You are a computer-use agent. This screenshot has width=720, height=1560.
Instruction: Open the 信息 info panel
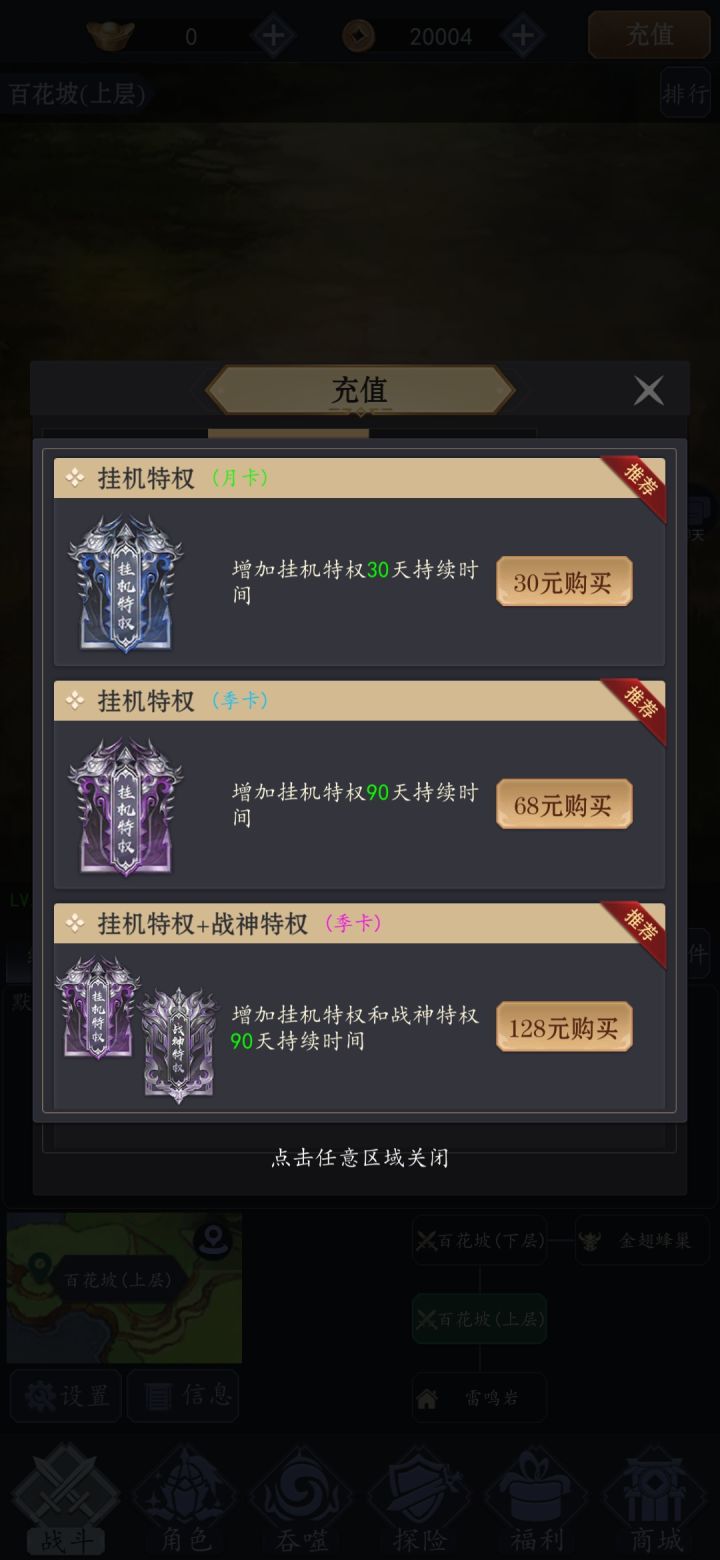coord(183,1396)
